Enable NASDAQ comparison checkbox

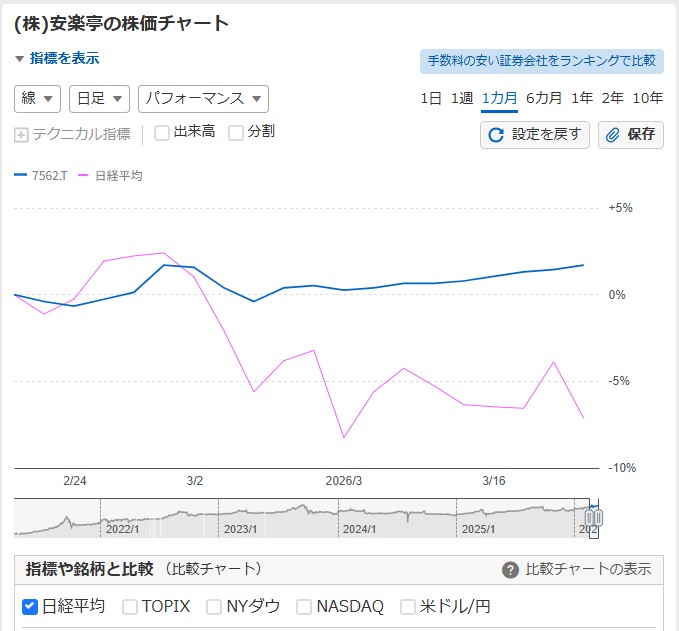305,606
